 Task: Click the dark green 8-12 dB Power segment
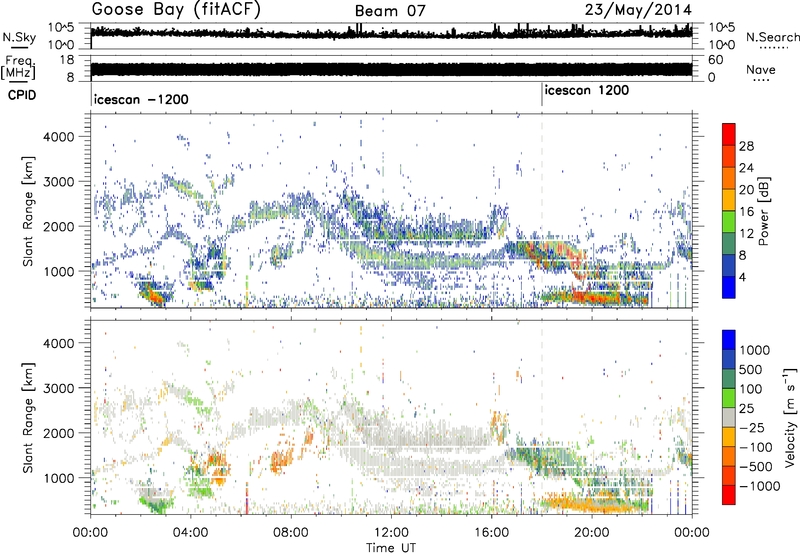(x=729, y=244)
